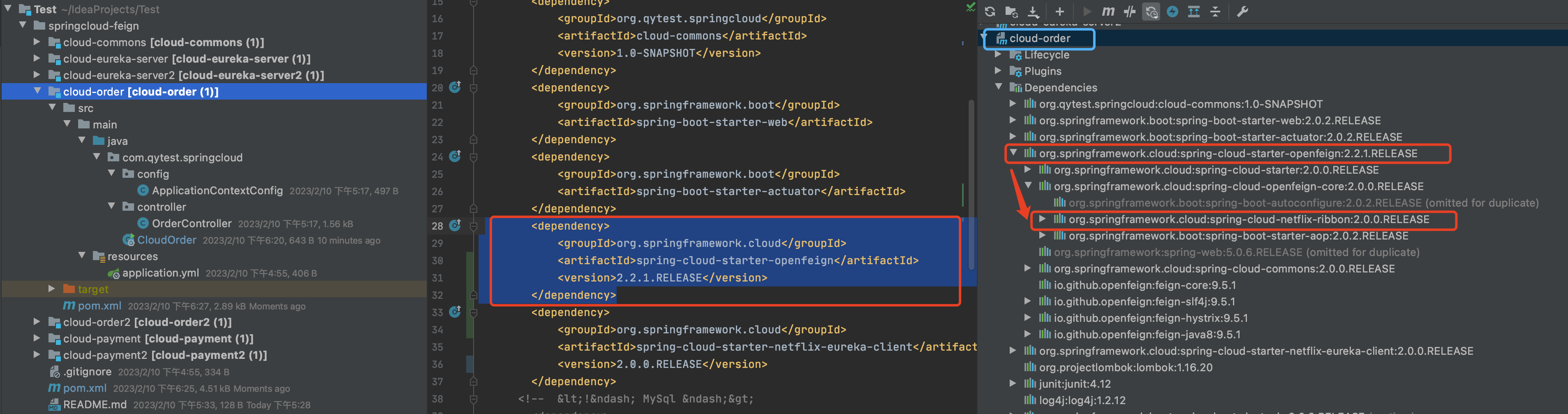Click gutter icon on line 33
This screenshot has width=1568, height=414.
tap(455, 312)
